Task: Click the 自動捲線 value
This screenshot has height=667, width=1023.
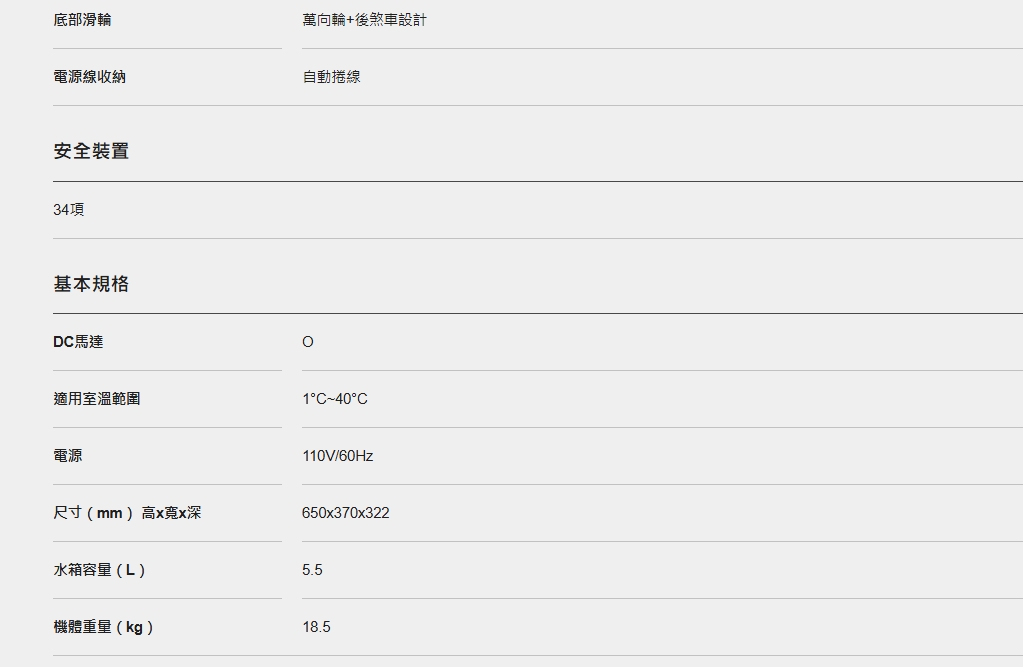Action: click(331, 77)
